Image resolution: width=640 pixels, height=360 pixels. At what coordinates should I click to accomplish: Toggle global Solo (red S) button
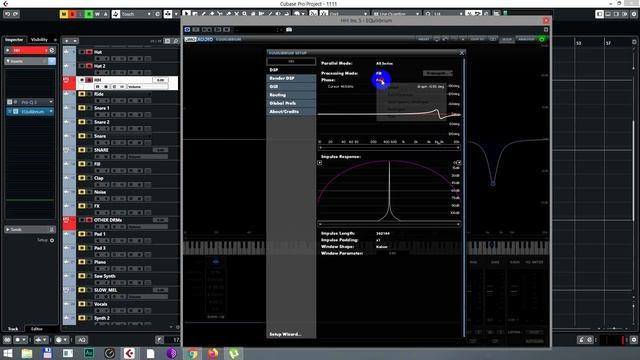(72, 14)
